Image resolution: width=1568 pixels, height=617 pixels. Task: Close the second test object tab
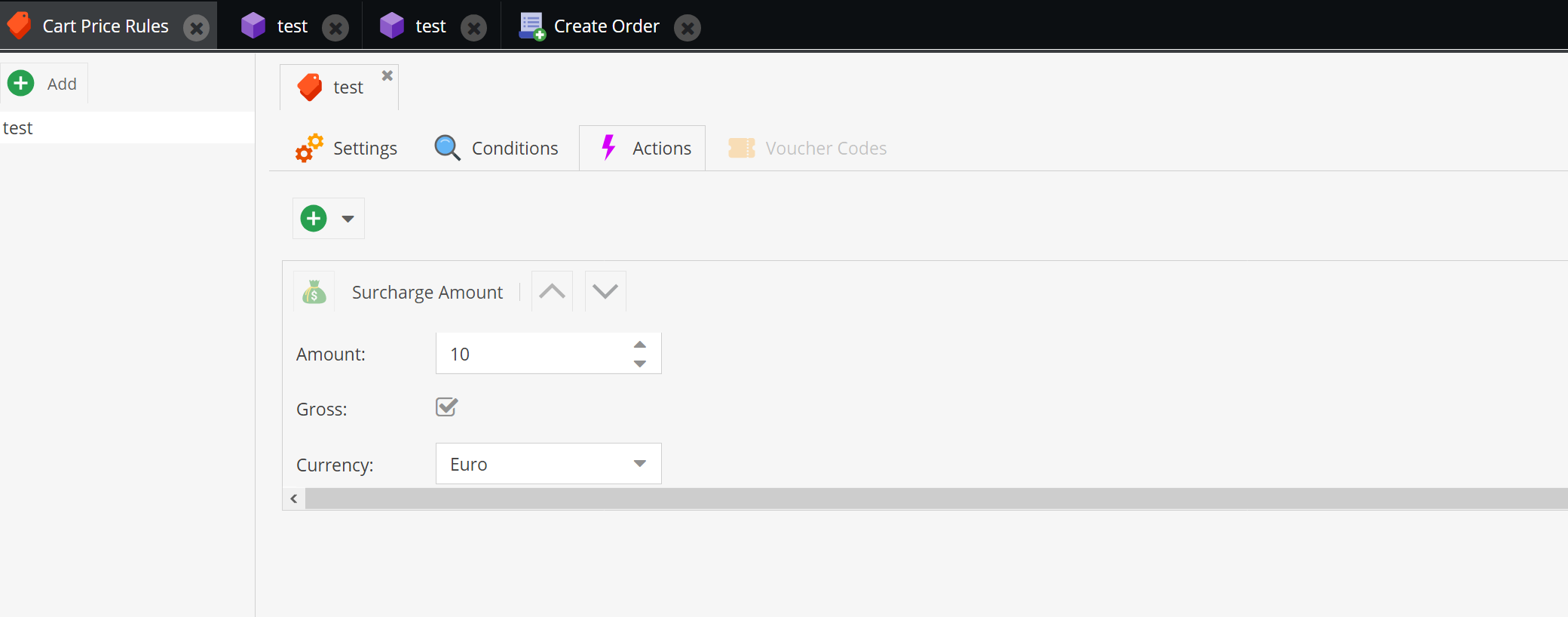pyautogui.click(x=473, y=28)
